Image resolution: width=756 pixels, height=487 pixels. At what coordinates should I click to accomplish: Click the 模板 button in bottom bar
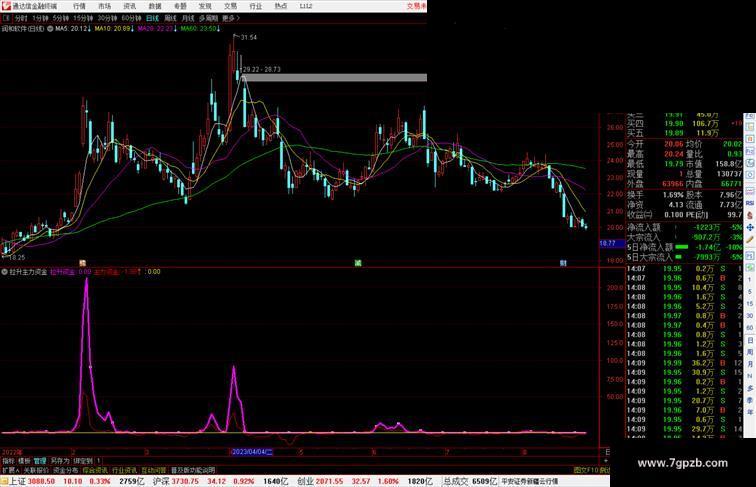[24, 461]
